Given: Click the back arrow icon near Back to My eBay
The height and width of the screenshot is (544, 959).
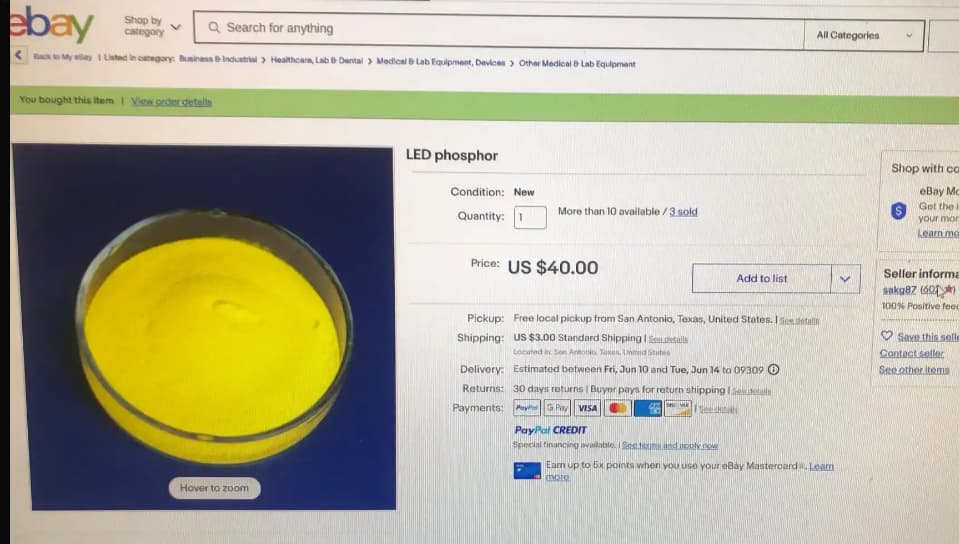Looking at the screenshot, I should pyautogui.click(x=18, y=55).
